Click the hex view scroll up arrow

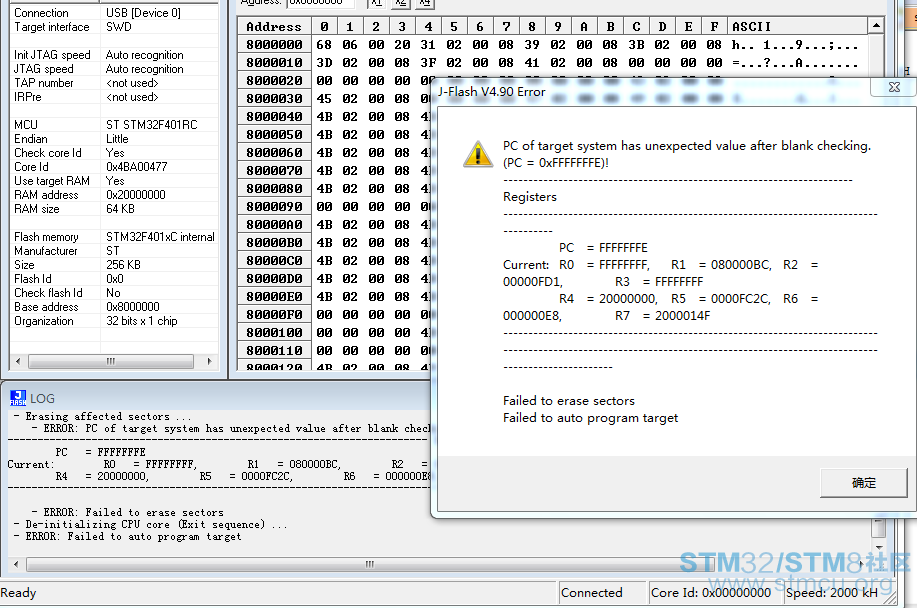875,26
